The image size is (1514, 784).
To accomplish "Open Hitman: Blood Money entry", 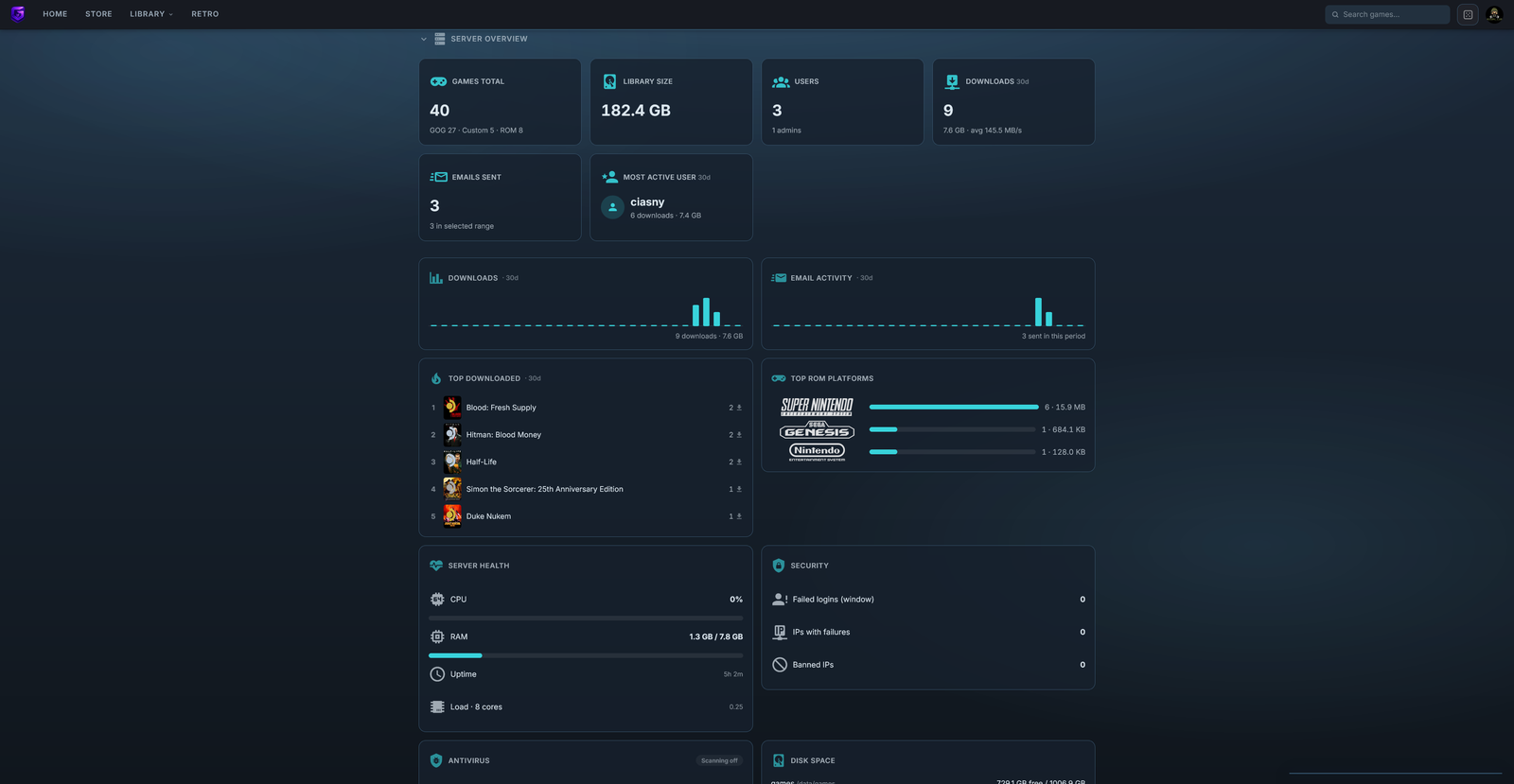I will tap(586, 435).
